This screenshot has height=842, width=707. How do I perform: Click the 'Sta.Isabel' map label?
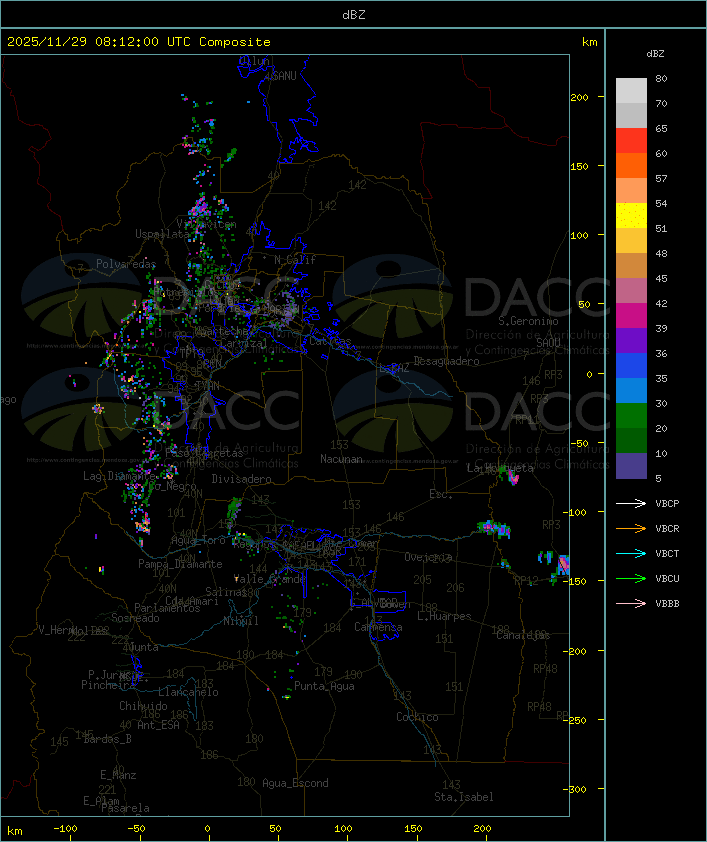click(464, 797)
